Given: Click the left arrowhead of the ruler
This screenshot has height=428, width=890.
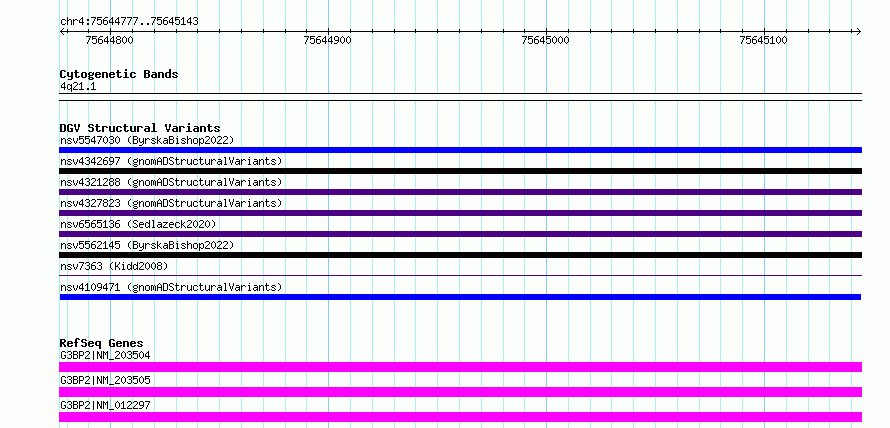Looking at the screenshot, I should tap(62, 31).
